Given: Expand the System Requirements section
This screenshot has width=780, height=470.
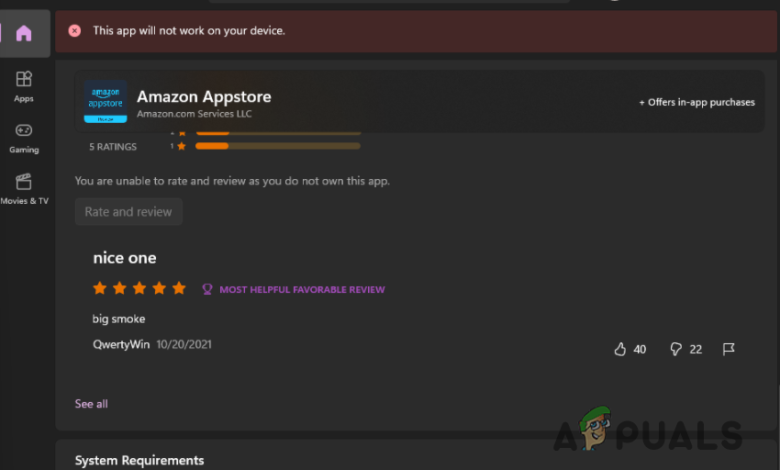Looking at the screenshot, I should (139, 460).
